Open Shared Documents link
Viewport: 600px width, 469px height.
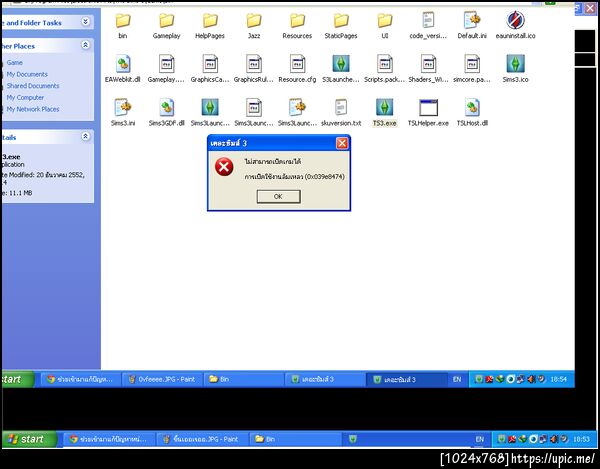33,86
